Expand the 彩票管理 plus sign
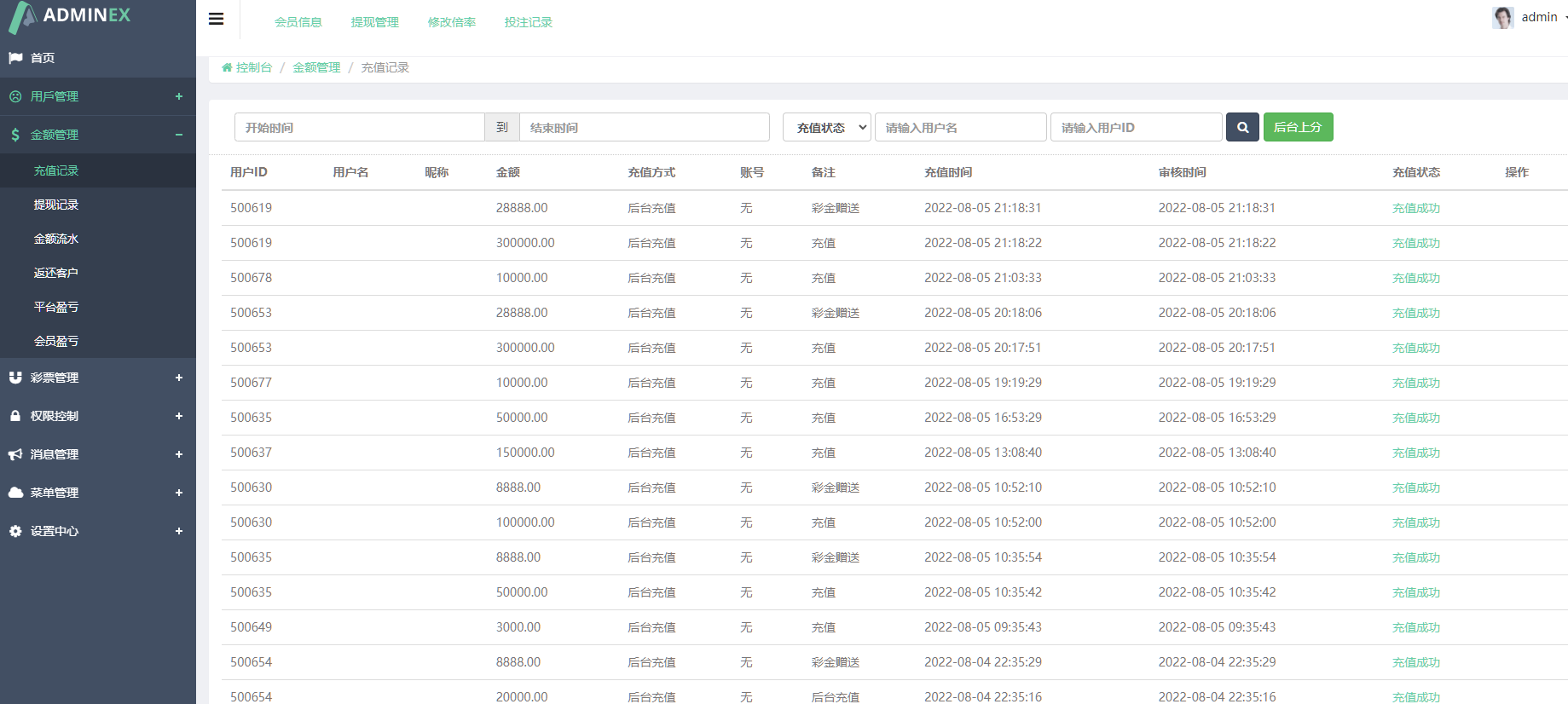The width and height of the screenshot is (1568, 704). (179, 378)
